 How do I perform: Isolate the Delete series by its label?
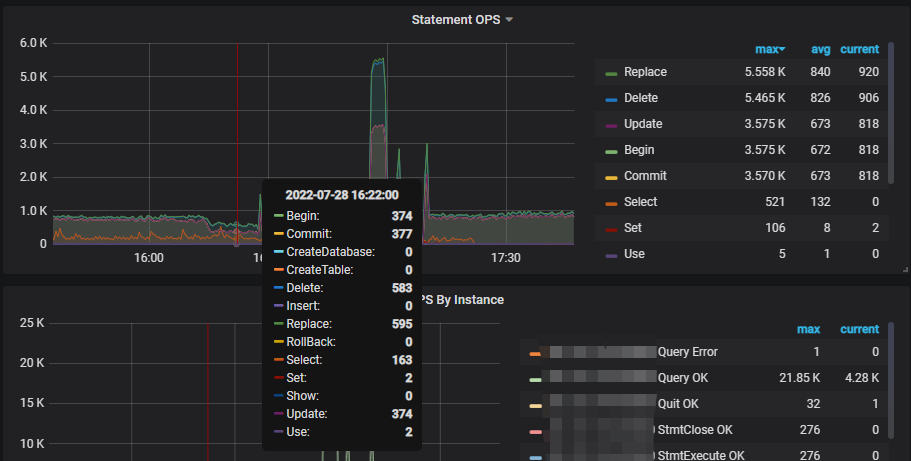pos(642,98)
